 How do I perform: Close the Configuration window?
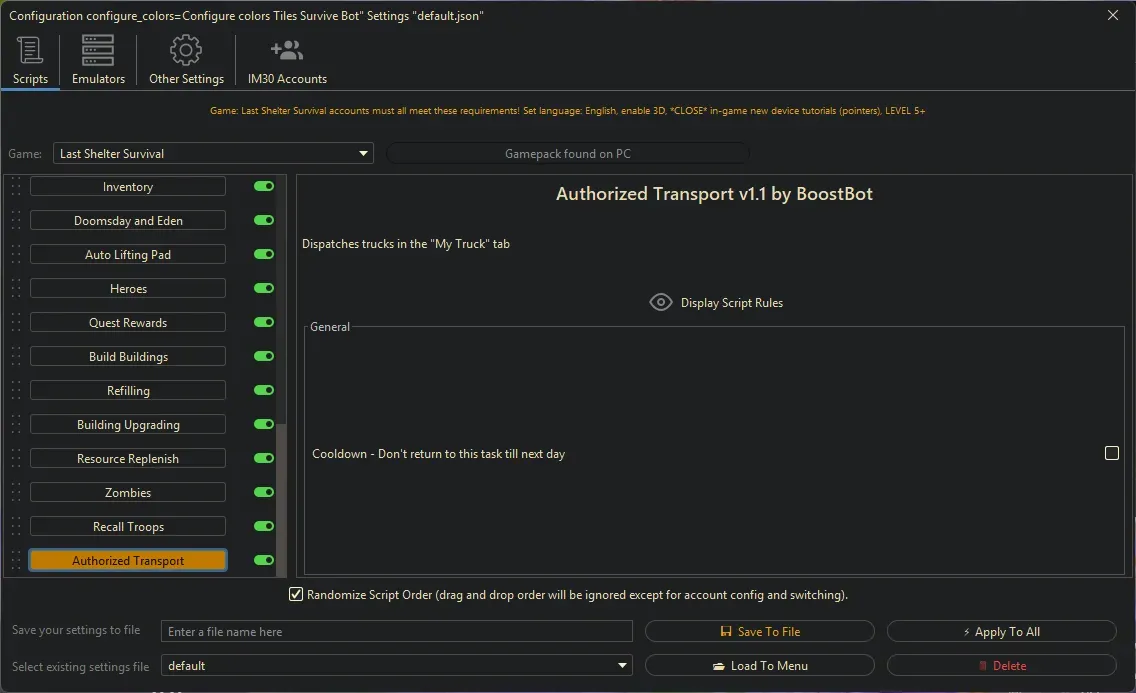click(1113, 15)
